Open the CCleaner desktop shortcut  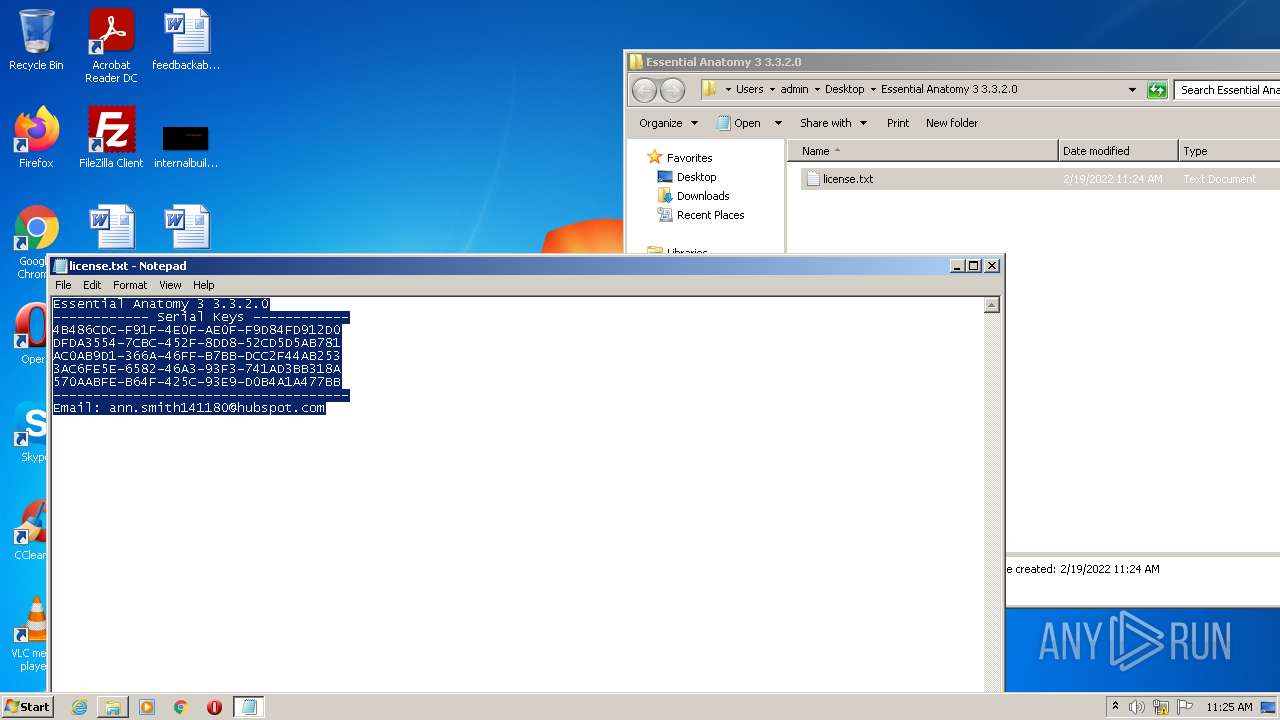pyautogui.click(x=32, y=530)
